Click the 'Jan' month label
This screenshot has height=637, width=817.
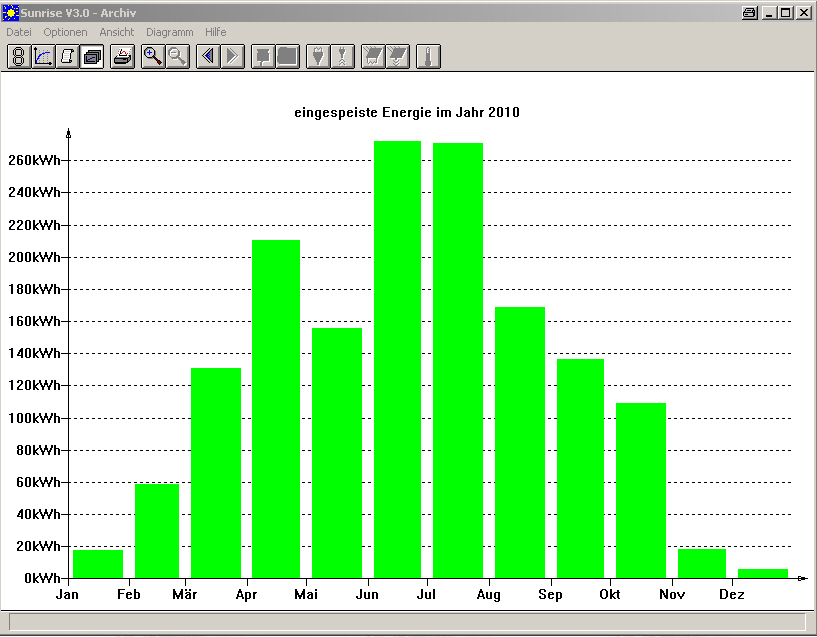(x=67, y=594)
